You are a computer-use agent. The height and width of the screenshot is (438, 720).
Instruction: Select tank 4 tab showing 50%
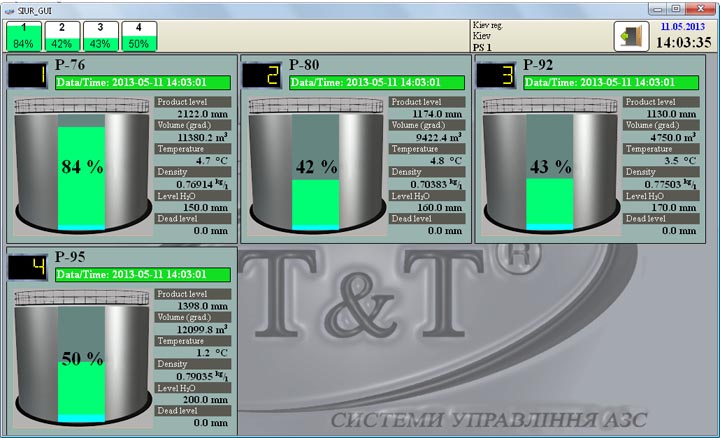tap(139, 36)
